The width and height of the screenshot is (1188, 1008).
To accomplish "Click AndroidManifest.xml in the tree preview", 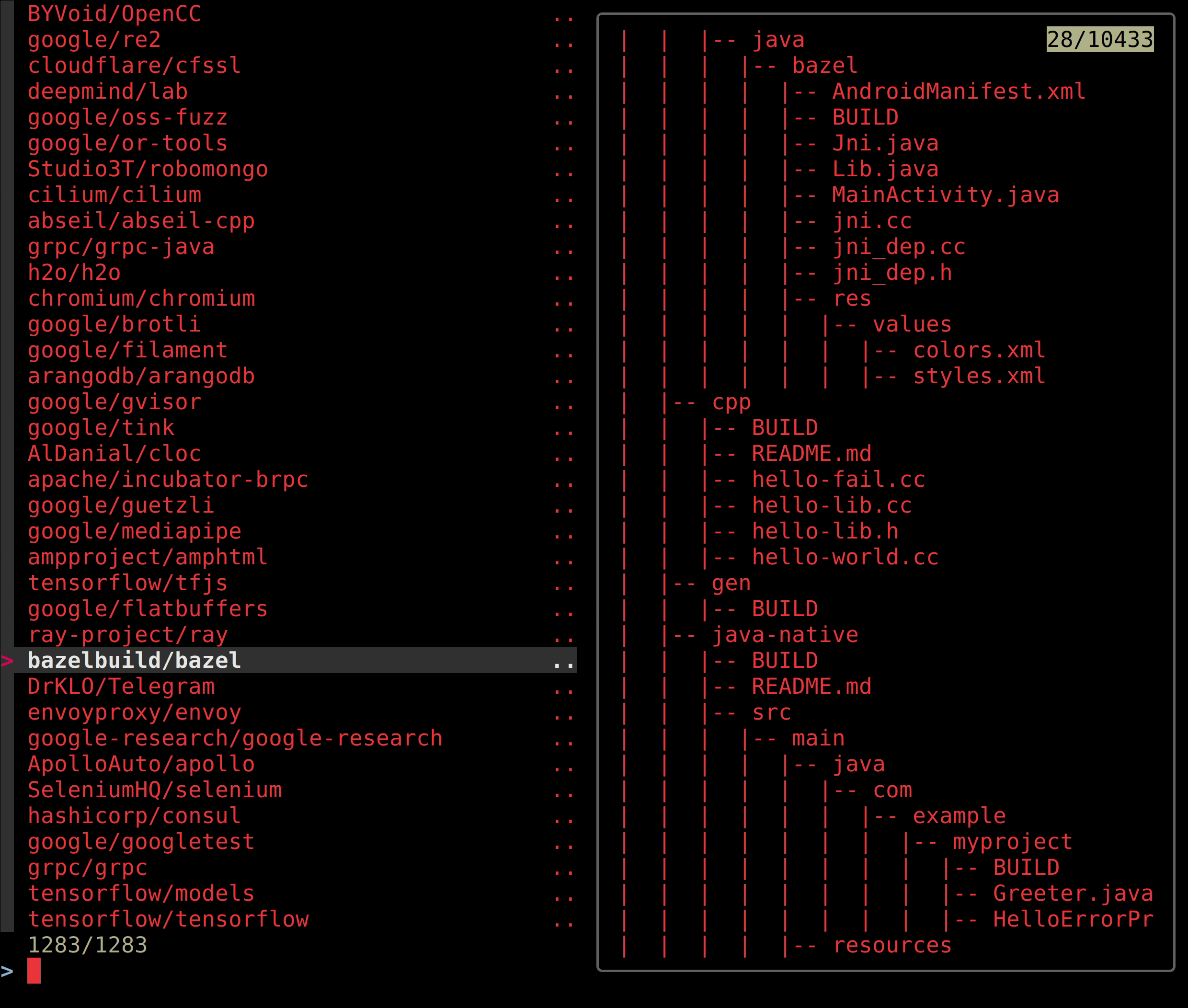I will [x=958, y=92].
